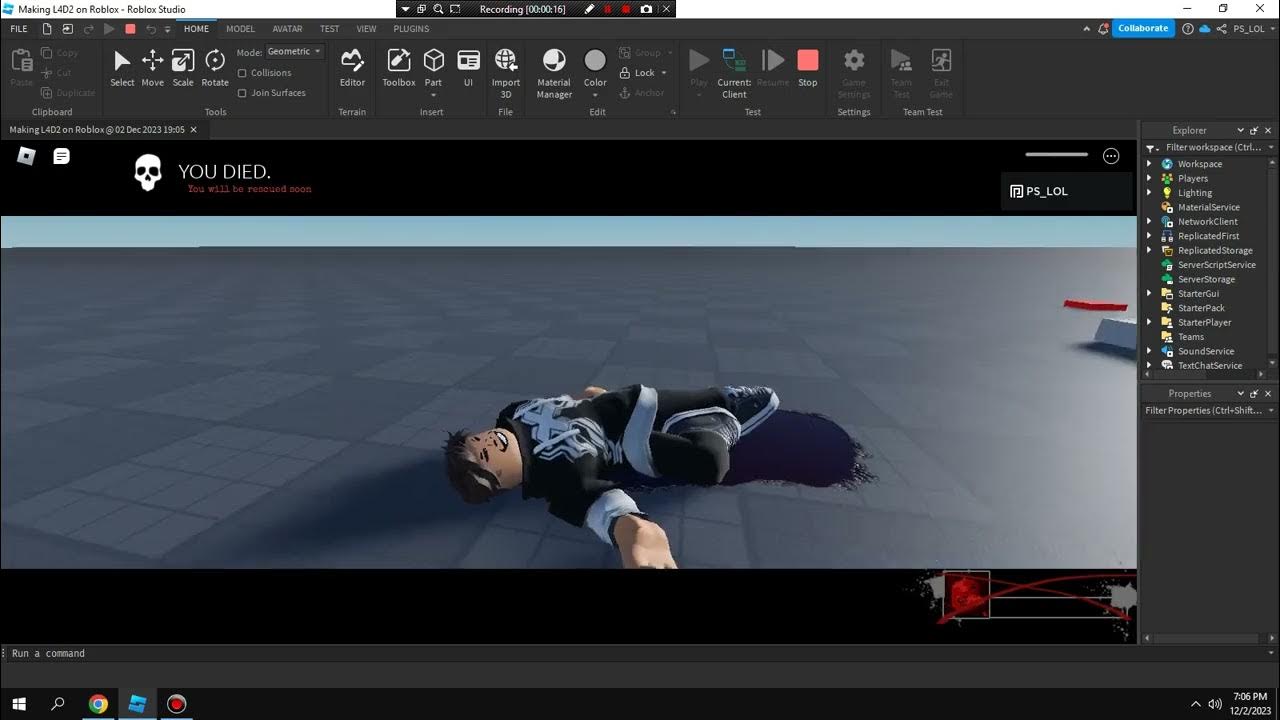This screenshot has width=1280, height=720.
Task: Click the Color circle in Edit group
Action: click(595, 60)
